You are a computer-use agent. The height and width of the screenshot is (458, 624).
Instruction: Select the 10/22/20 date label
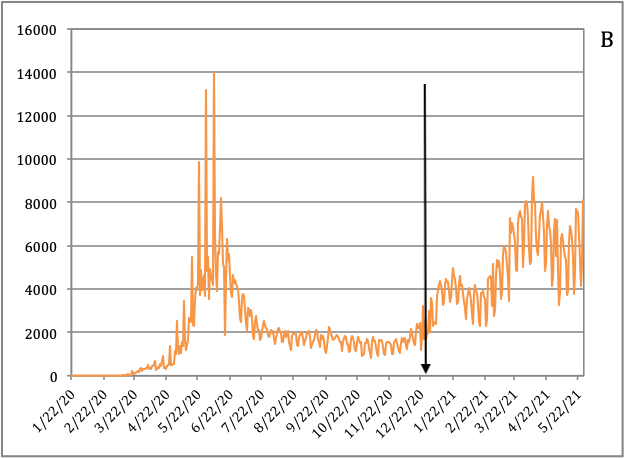pos(337,413)
